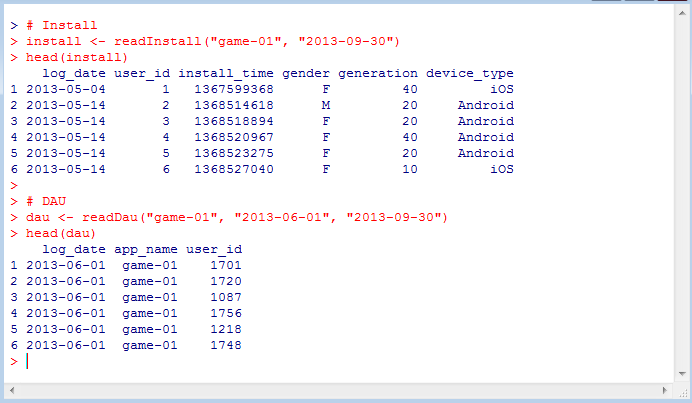Click install_time value 1367599368
This screenshot has height=403, width=692.
pos(234,89)
